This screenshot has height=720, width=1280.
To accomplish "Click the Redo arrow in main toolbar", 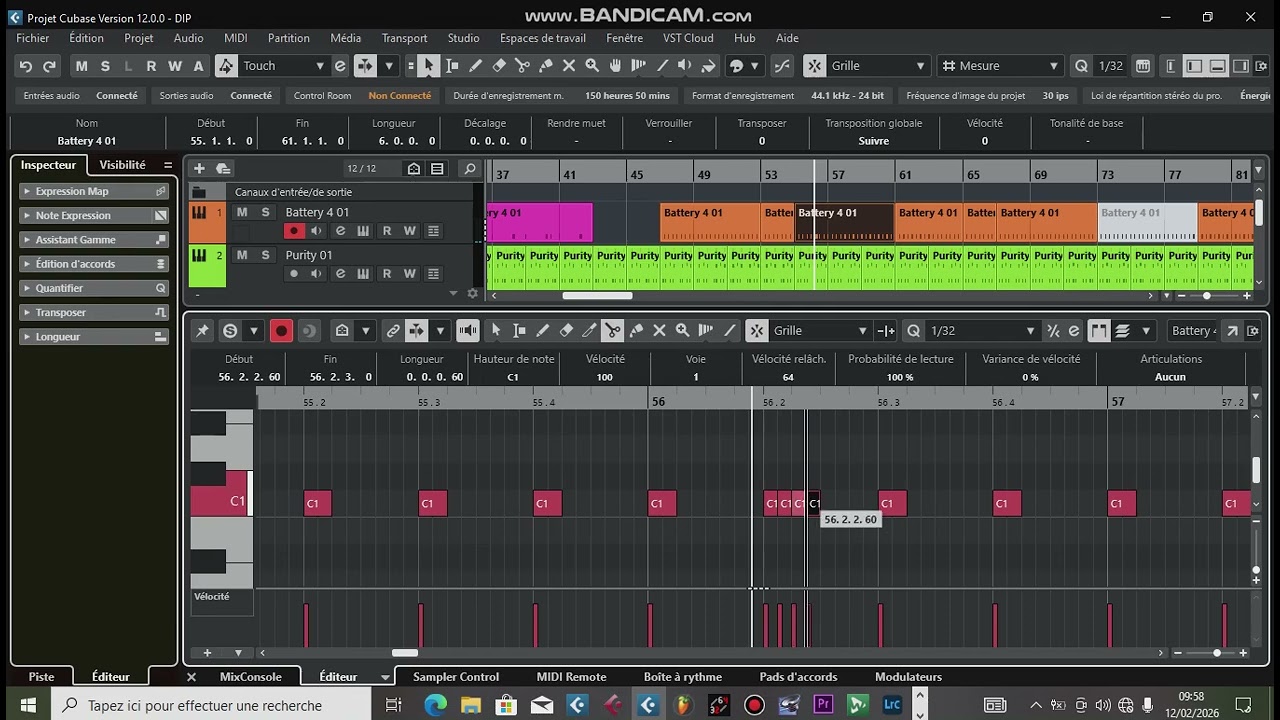I will 49,66.
